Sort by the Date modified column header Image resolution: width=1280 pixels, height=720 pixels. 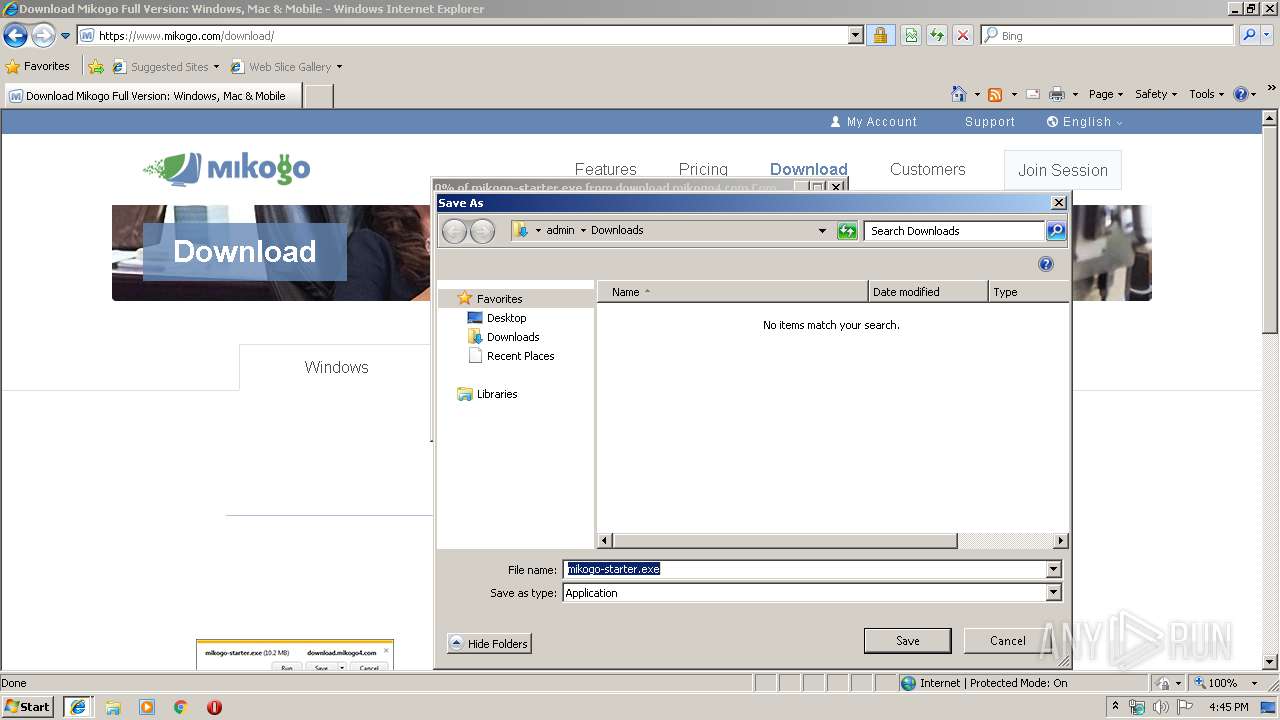[x=928, y=292]
